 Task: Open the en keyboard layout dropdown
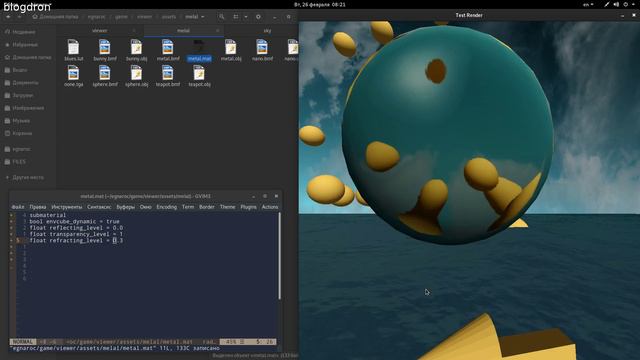588,4
